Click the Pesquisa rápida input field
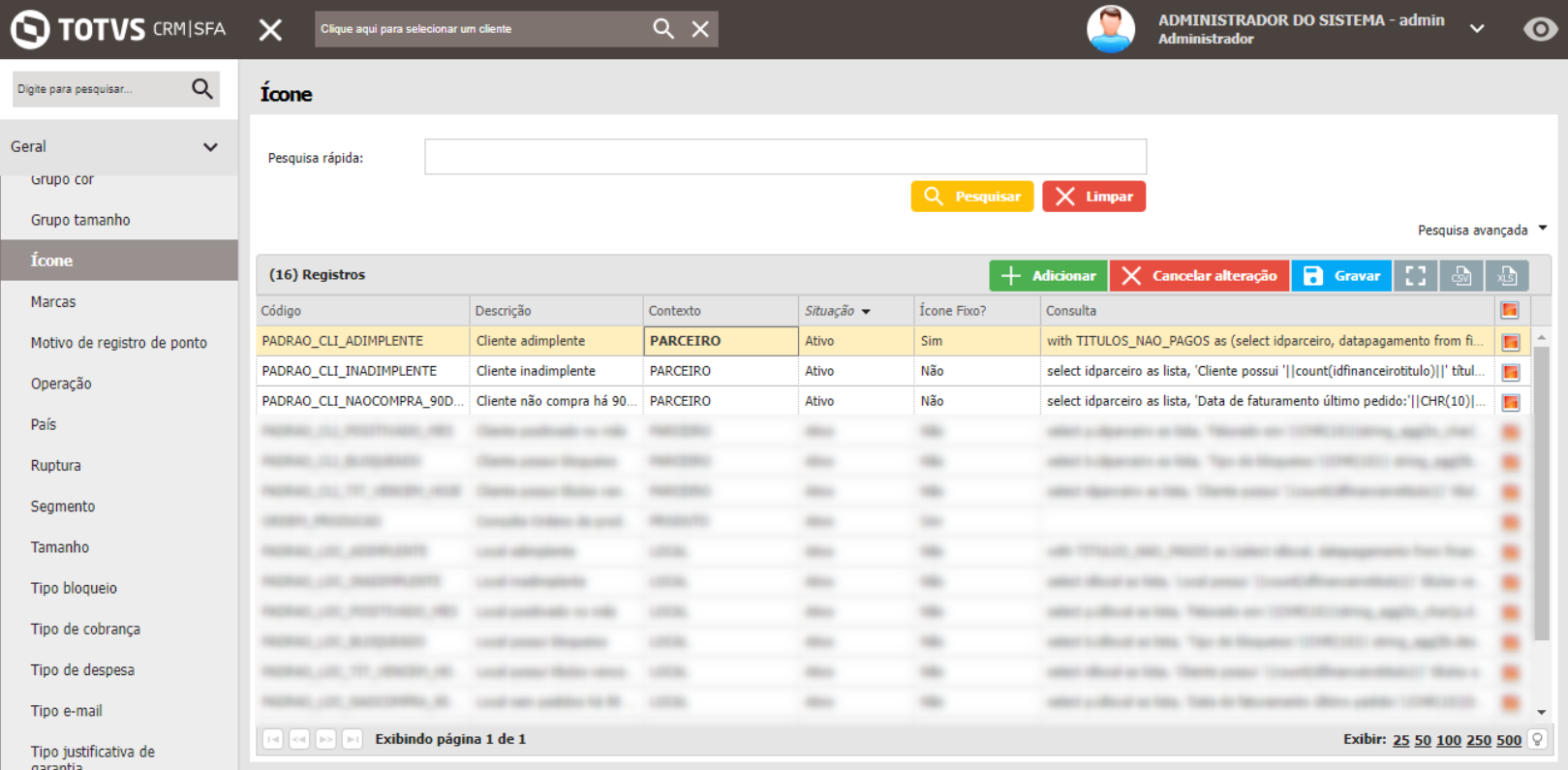1568x770 pixels. [x=785, y=157]
